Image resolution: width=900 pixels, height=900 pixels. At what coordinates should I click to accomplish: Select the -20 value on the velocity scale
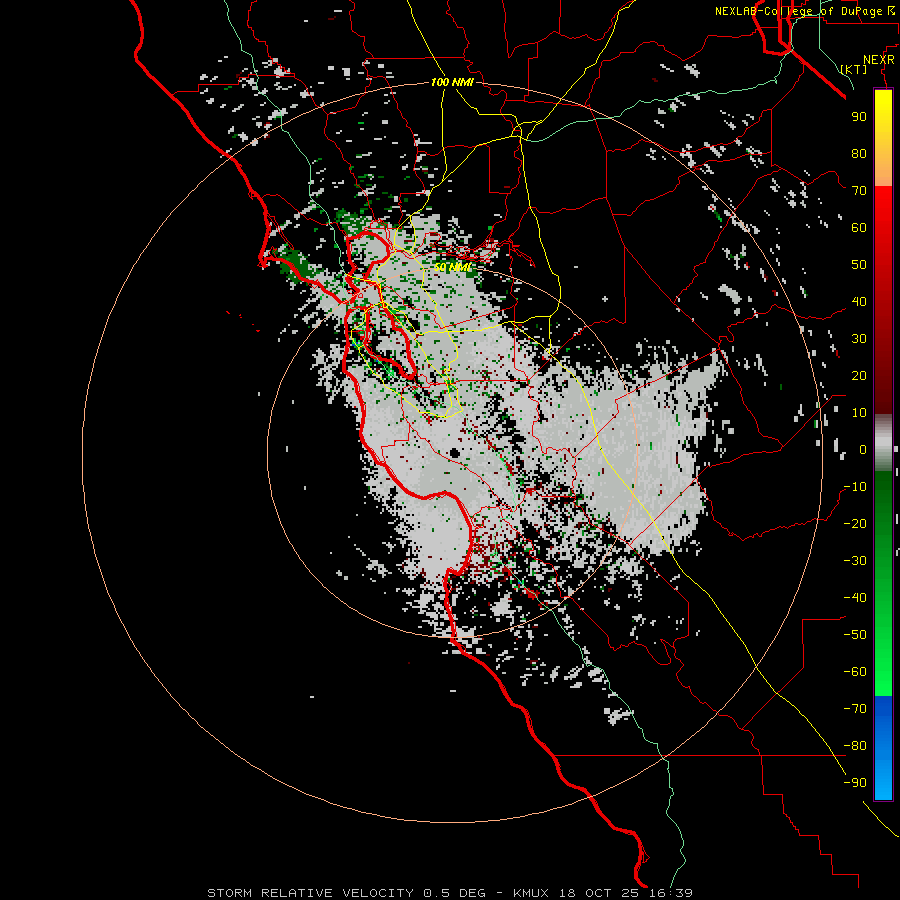pyautogui.click(x=855, y=523)
